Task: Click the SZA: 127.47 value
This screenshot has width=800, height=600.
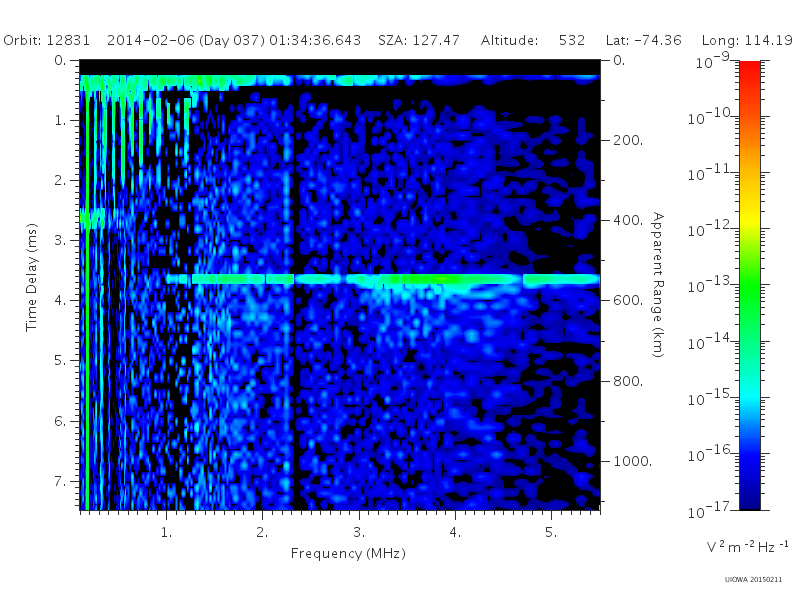Action: [418, 40]
